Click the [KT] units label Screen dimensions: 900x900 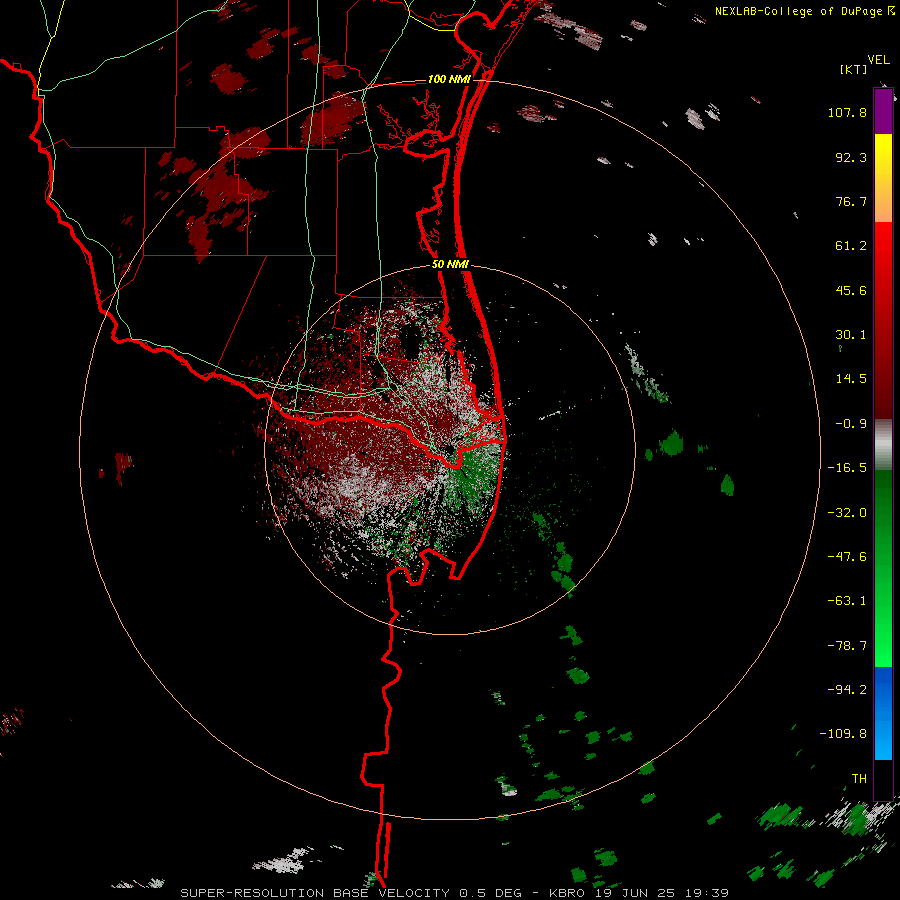pyautogui.click(x=853, y=69)
